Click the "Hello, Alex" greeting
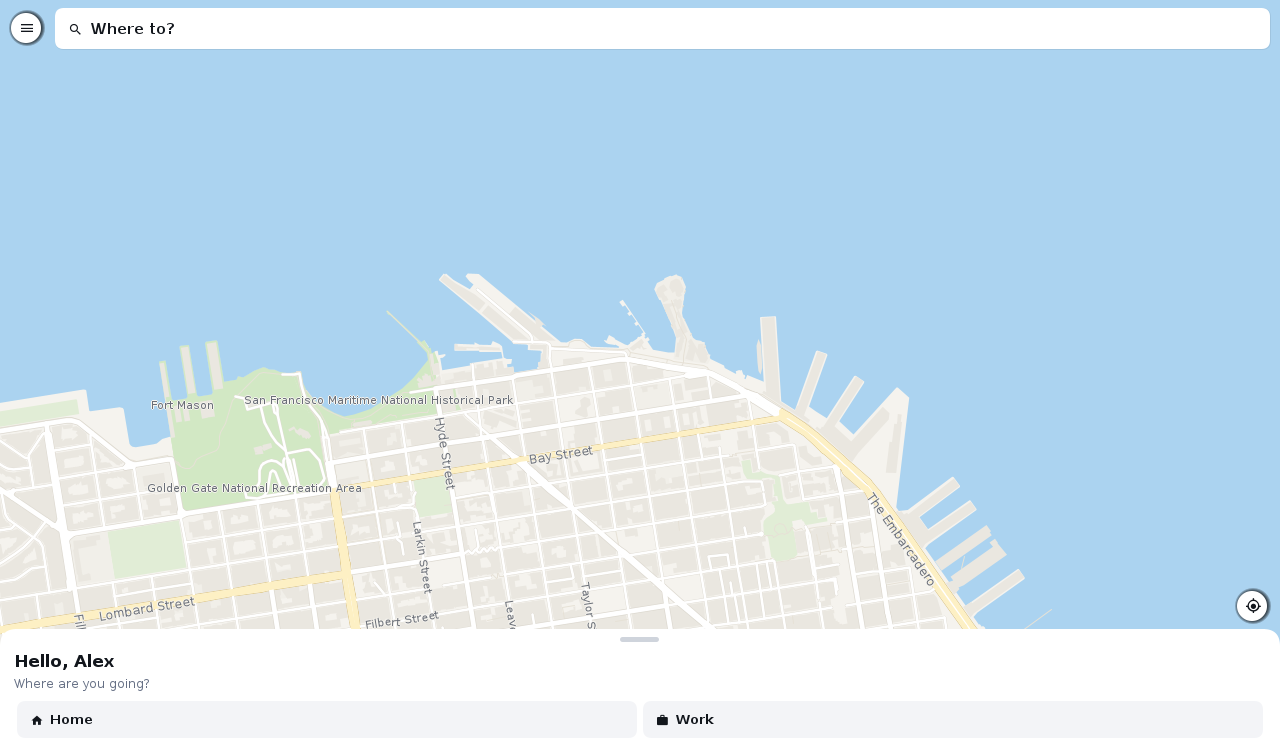 coord(64,661)
